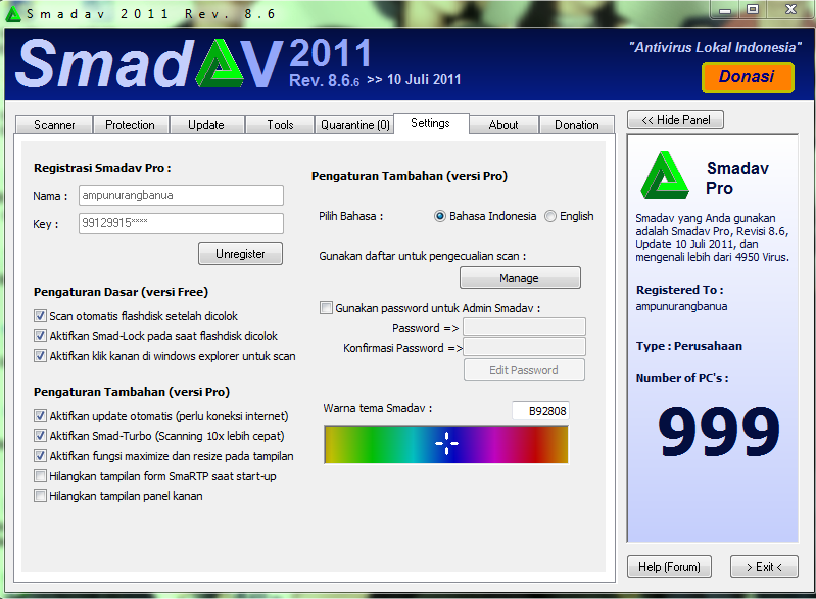Image resolution: width=816 pixels, height=599 pixels.
Task: Click the Konfirmasi Password field
Action: tap(524, 347)
